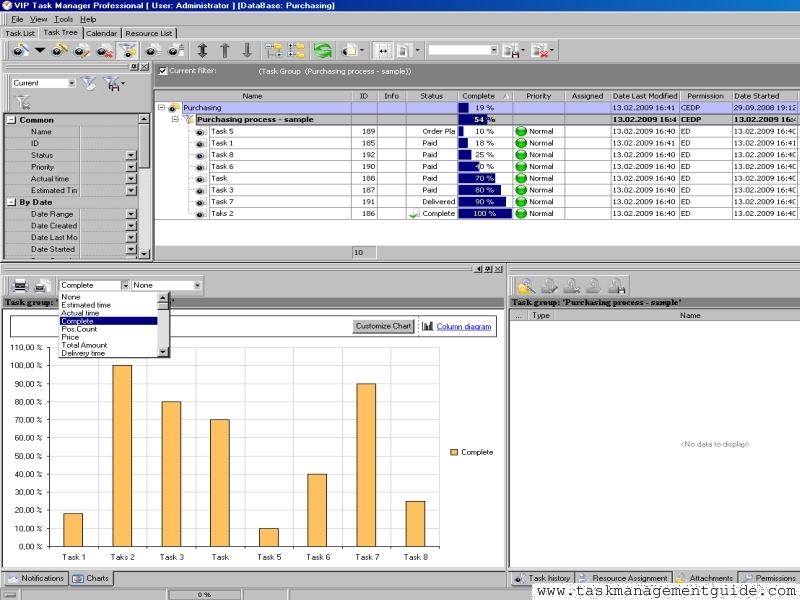Click the Column diagram chart icon
Viewport: 800px width, 600px height.
428,326
